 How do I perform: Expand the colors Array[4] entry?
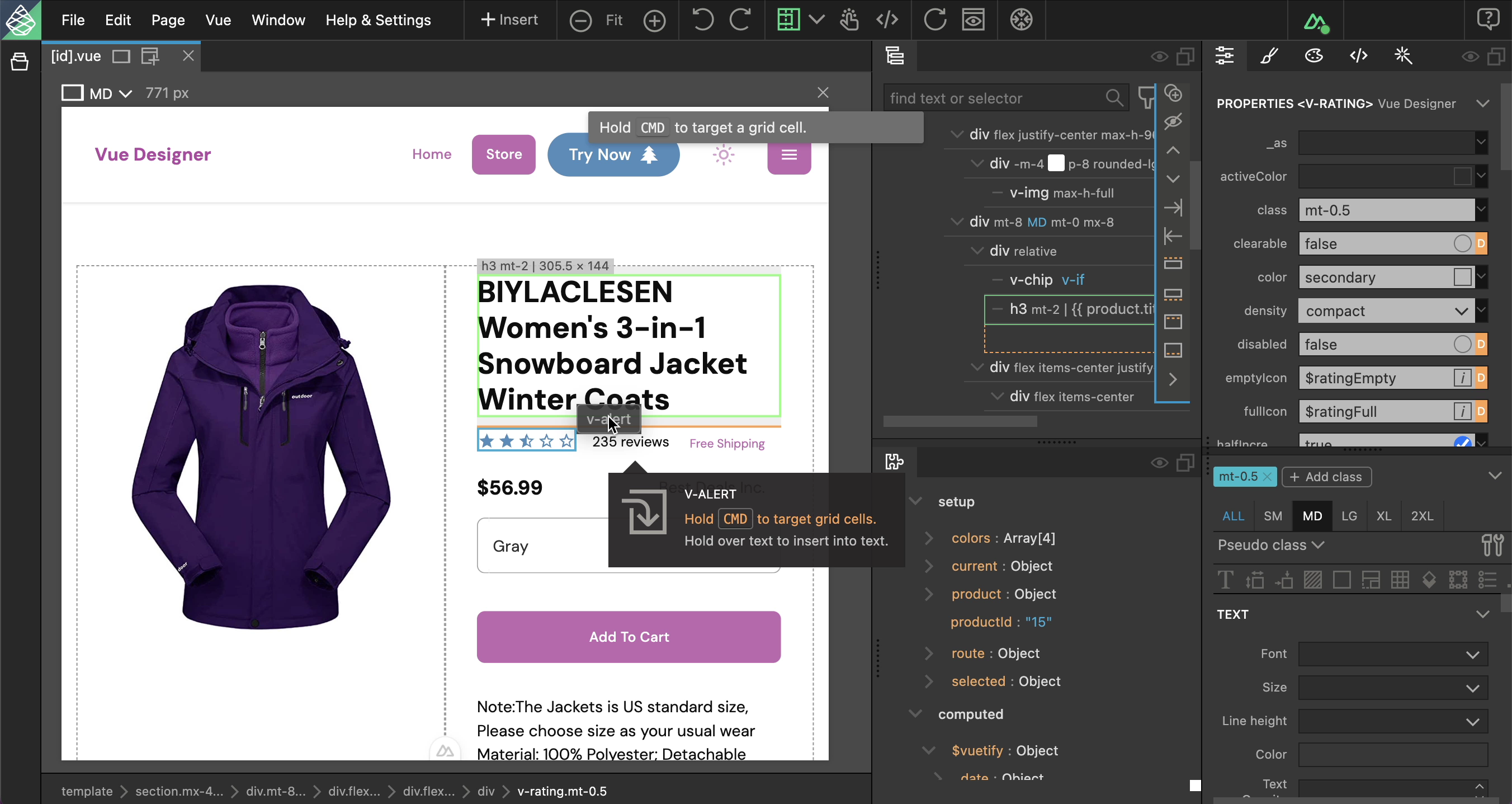pyautogui.click(x=929, y=538)
